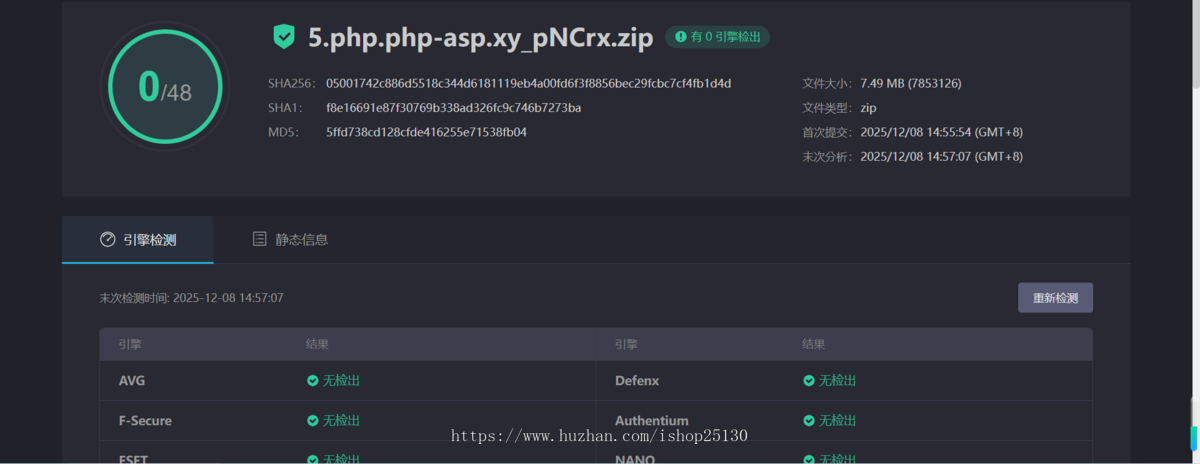Viewport: 1200px width, 464px height.
Task: Click the SHA256 hash value
Action: coord(528,83)
